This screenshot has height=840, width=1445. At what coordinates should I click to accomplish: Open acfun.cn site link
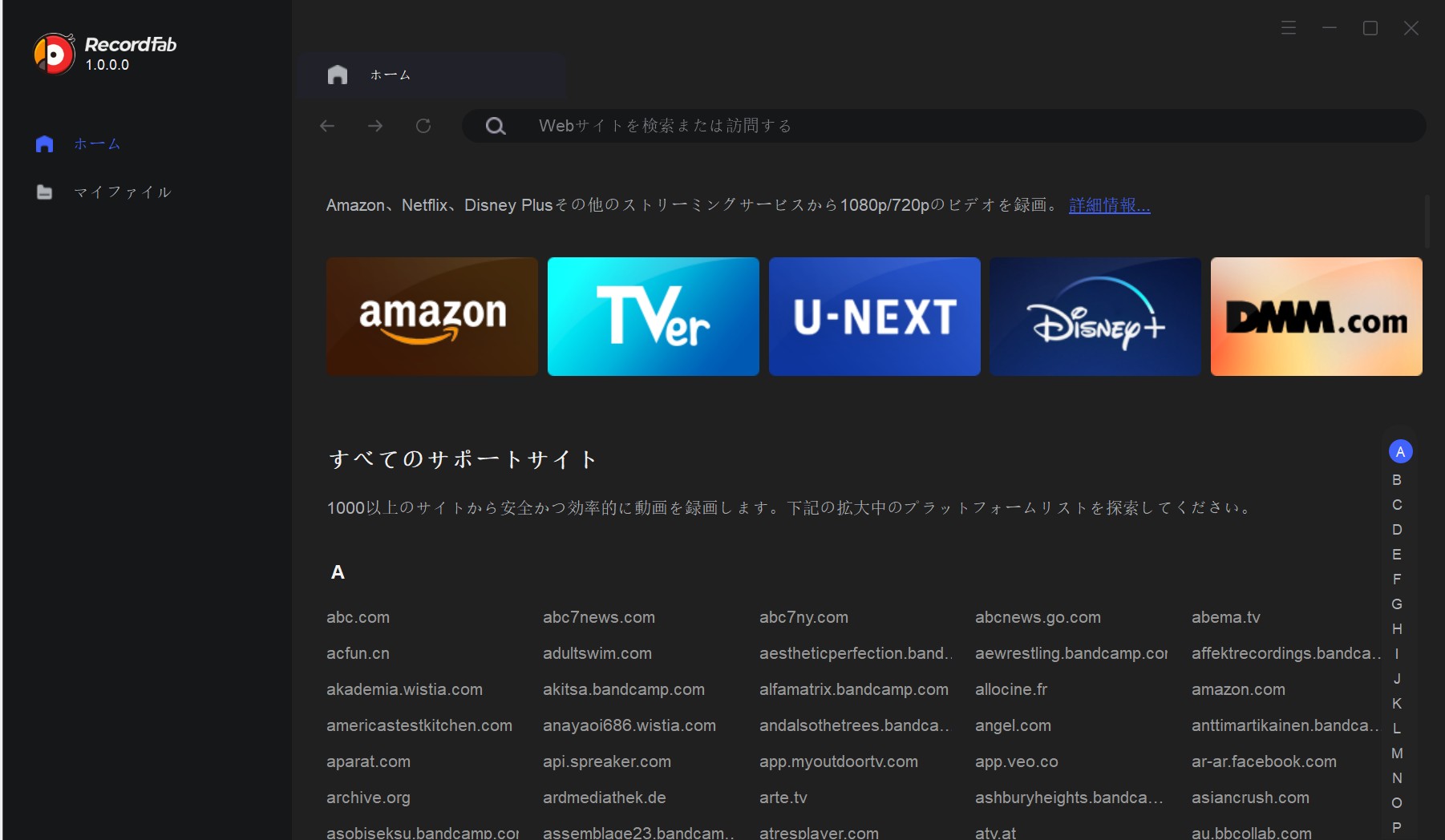pos(358,653)
